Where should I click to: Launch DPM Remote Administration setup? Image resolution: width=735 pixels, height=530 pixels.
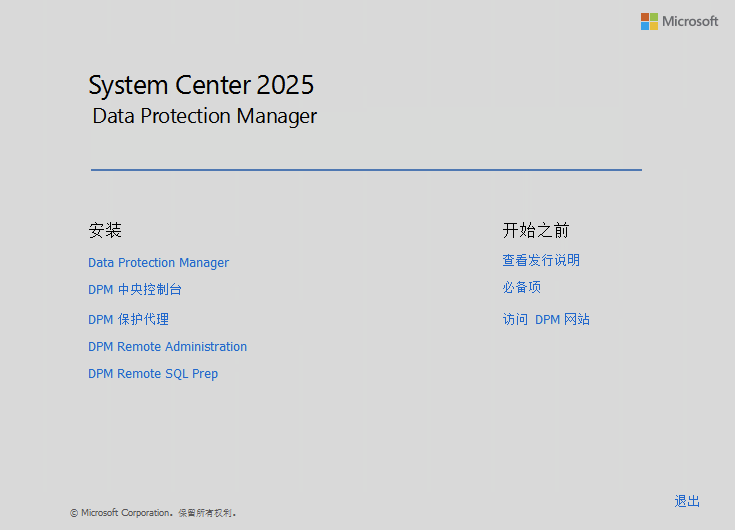click(x=167, y=347)
